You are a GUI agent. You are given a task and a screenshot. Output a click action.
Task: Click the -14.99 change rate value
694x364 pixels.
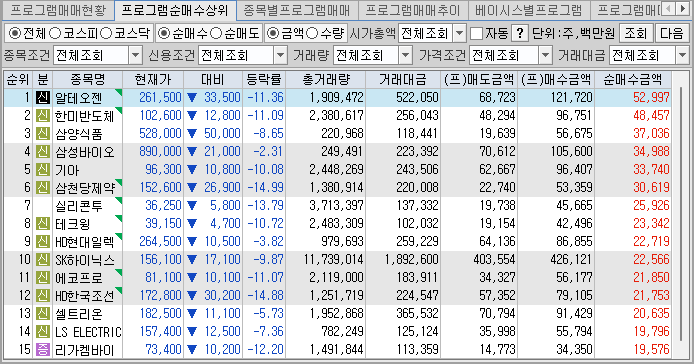266,187
